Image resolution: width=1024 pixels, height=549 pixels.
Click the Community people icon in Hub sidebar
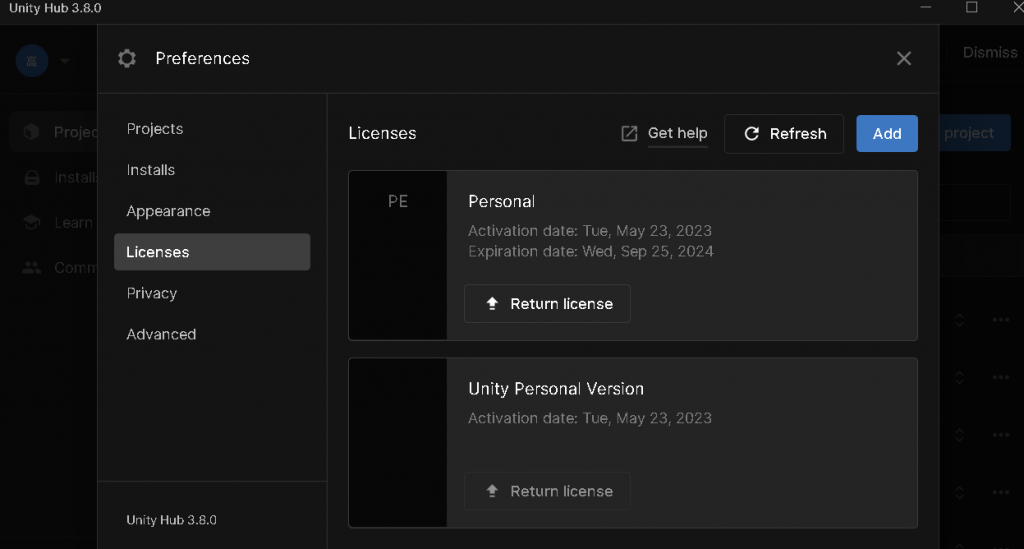point(32,268)
